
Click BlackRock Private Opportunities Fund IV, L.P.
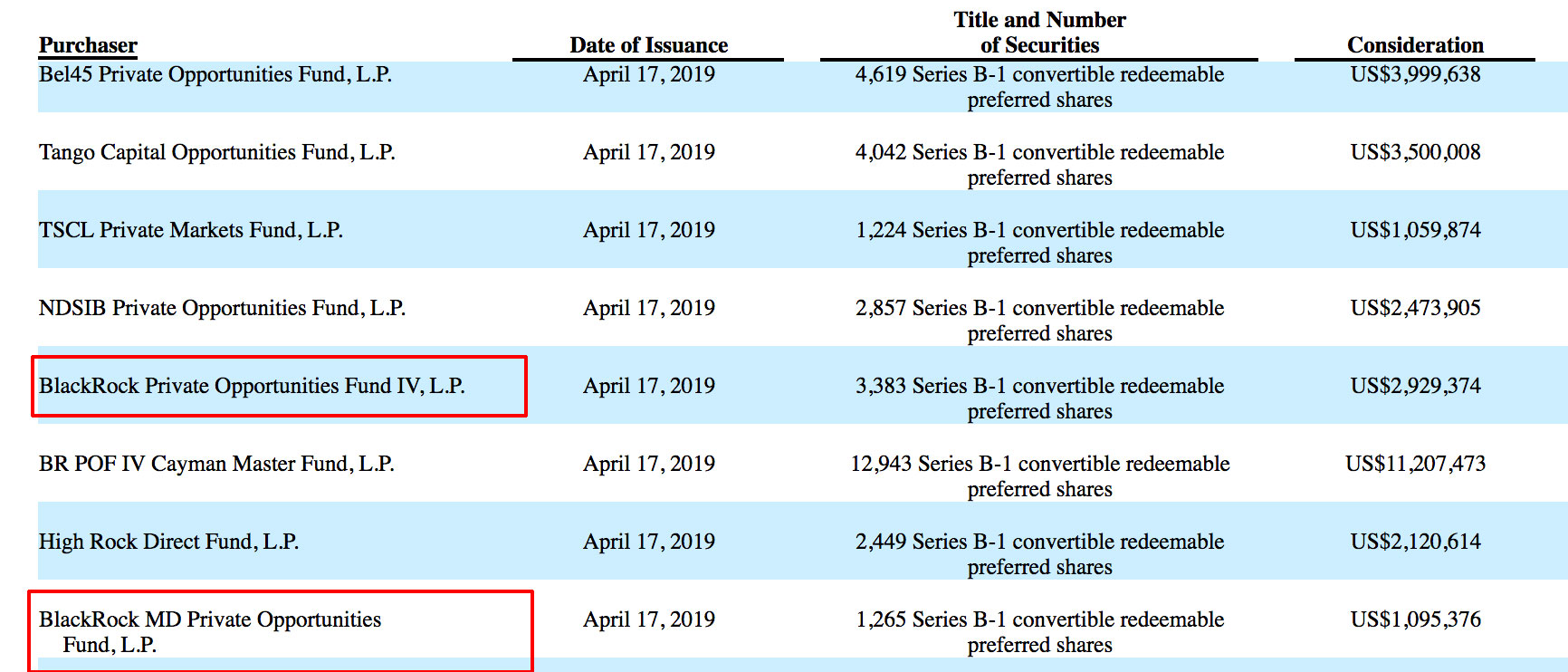tap(252, 386)
